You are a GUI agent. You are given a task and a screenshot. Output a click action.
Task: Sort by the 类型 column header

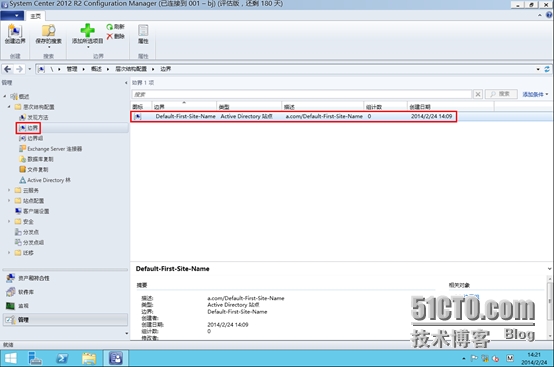[x=249, y=106]
